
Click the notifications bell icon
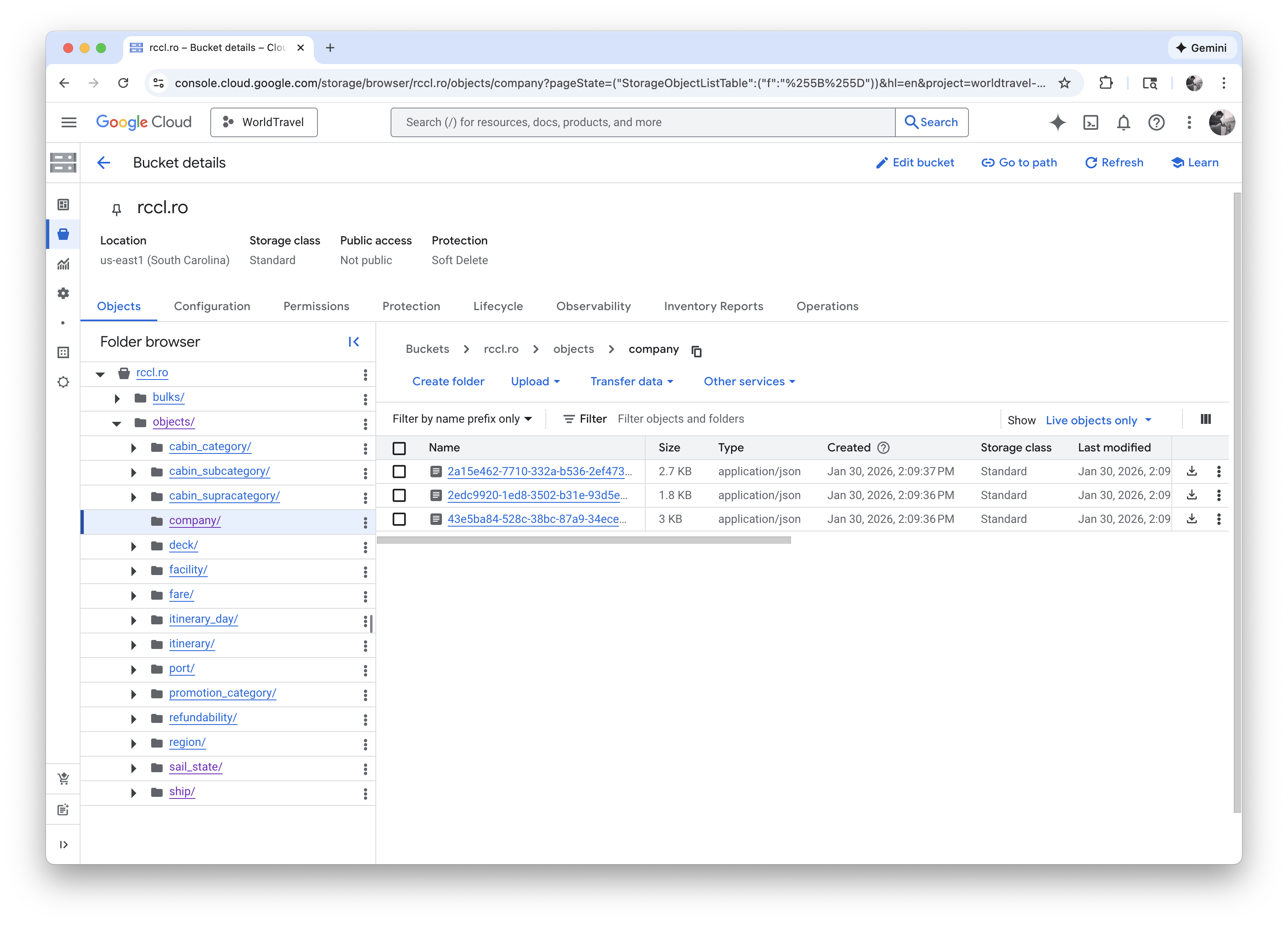(x=1123, y=122)
